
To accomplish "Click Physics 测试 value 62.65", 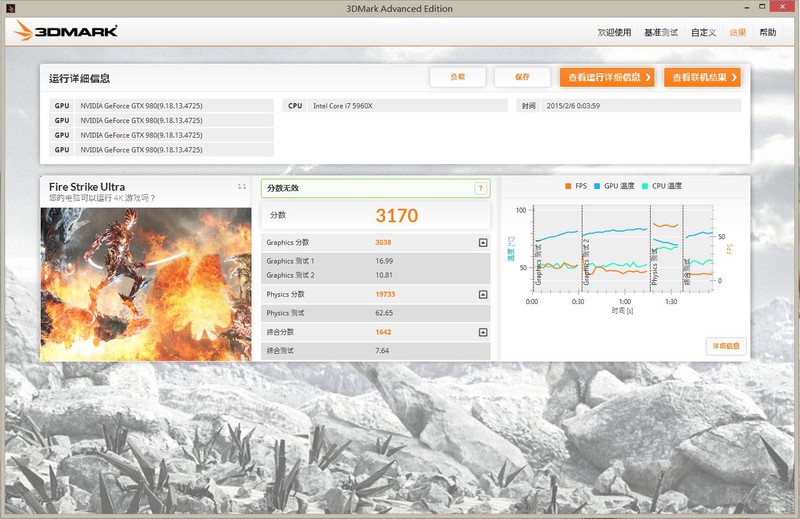I will [384, 313].
